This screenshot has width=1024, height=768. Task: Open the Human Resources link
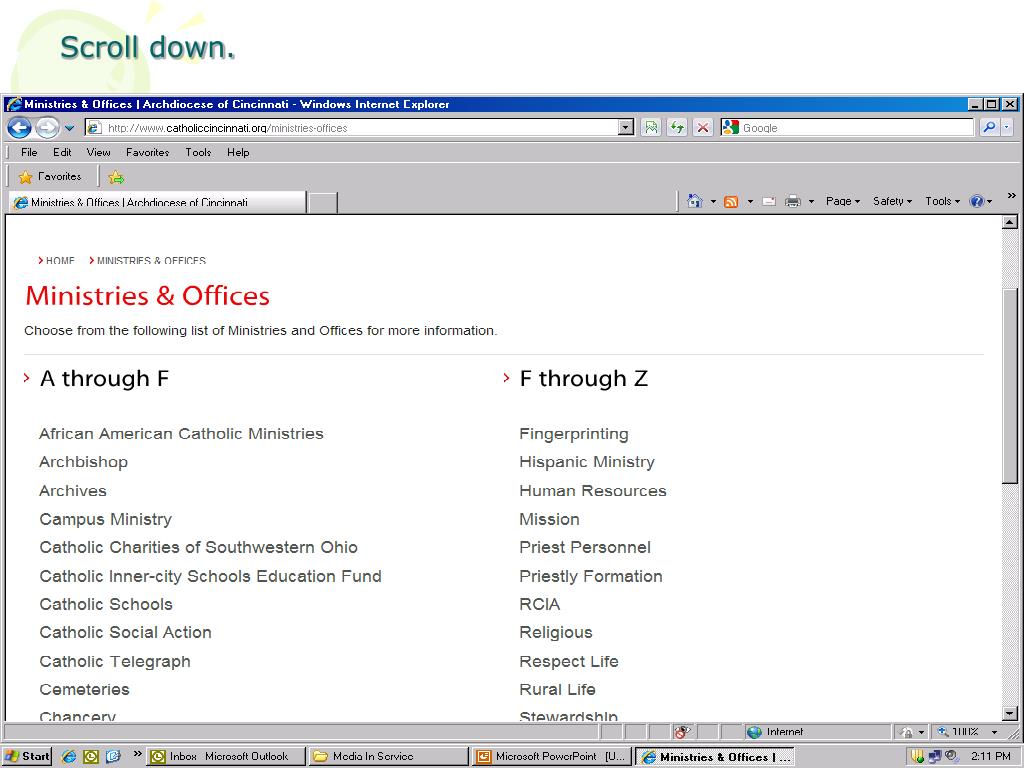(x=593, y=490)
